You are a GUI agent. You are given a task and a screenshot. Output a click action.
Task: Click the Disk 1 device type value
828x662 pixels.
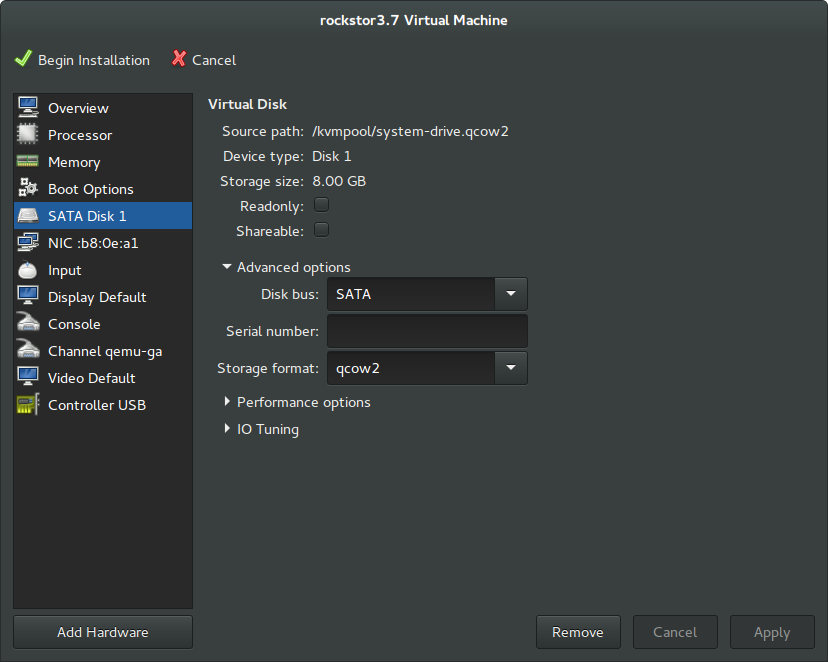tap(332, 156)
